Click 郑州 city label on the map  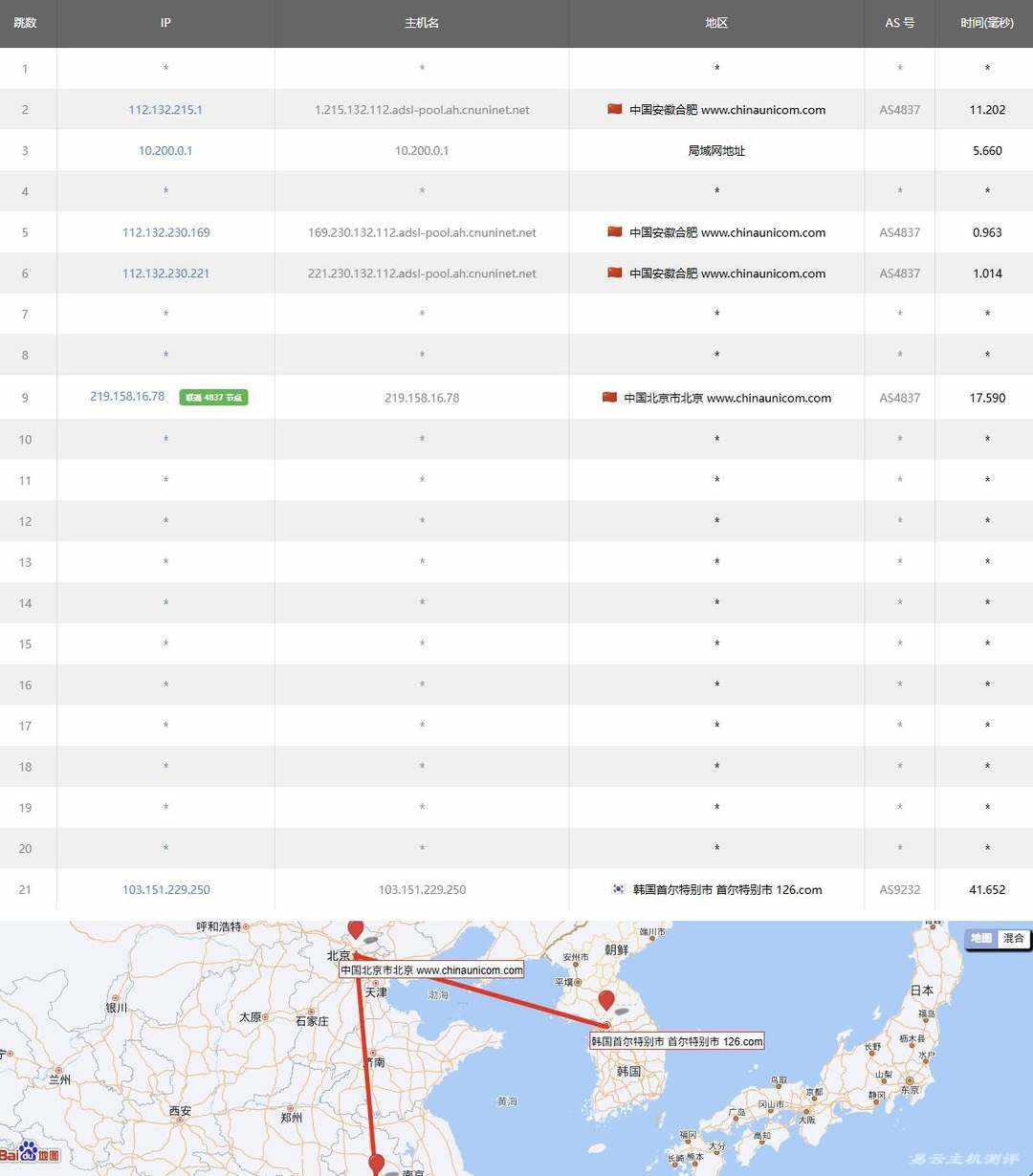pos(292,1117)
